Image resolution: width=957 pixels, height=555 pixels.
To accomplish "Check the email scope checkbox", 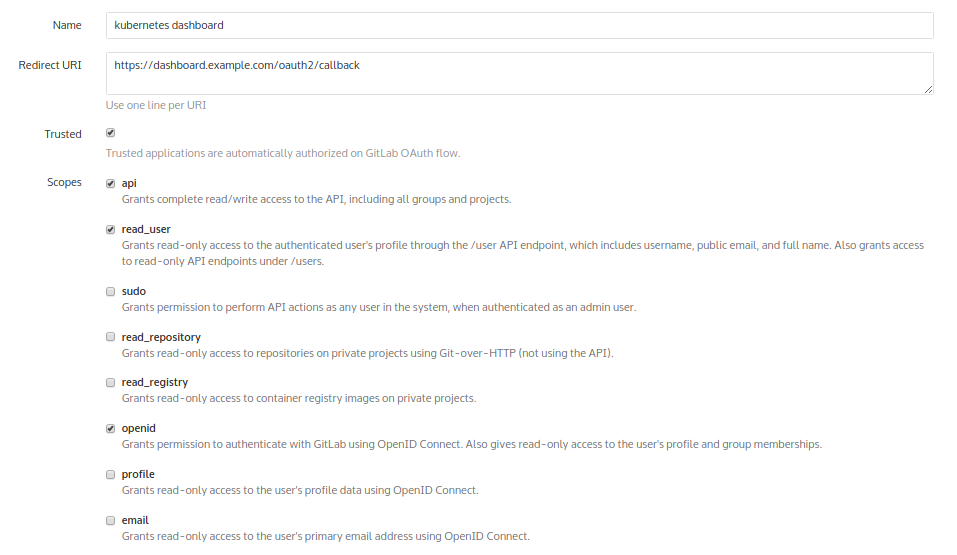I will point(111,520).
